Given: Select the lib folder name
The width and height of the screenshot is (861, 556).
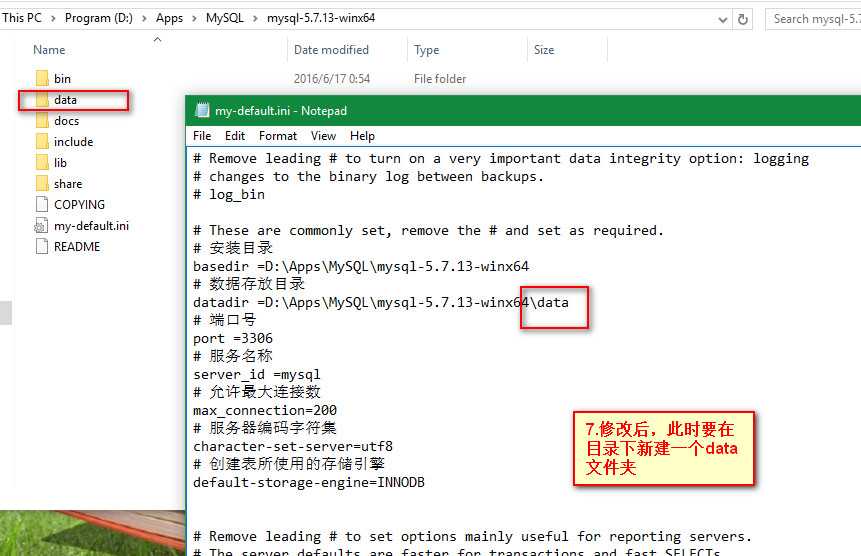Looking at the screenshot, I should pyautogui.click(x=60, y=163).
